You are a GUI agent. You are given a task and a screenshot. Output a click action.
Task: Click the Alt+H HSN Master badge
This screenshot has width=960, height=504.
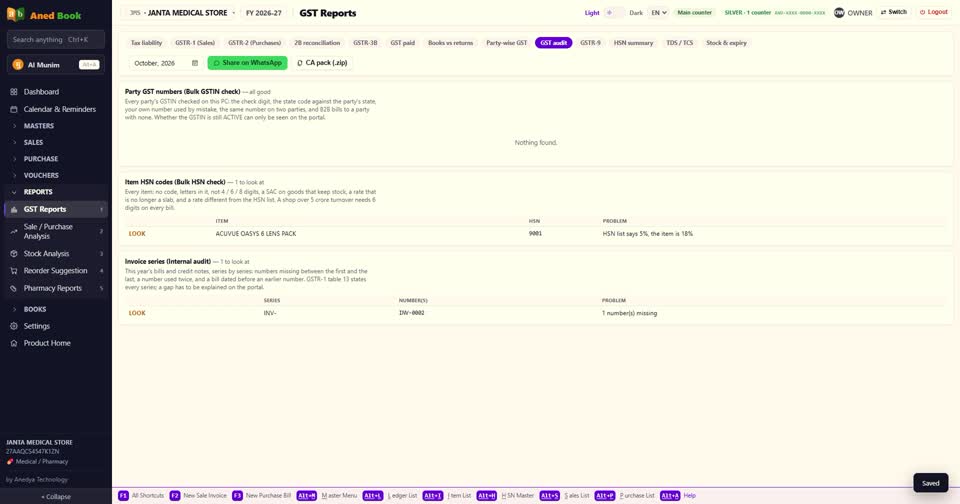coord(487,495)
